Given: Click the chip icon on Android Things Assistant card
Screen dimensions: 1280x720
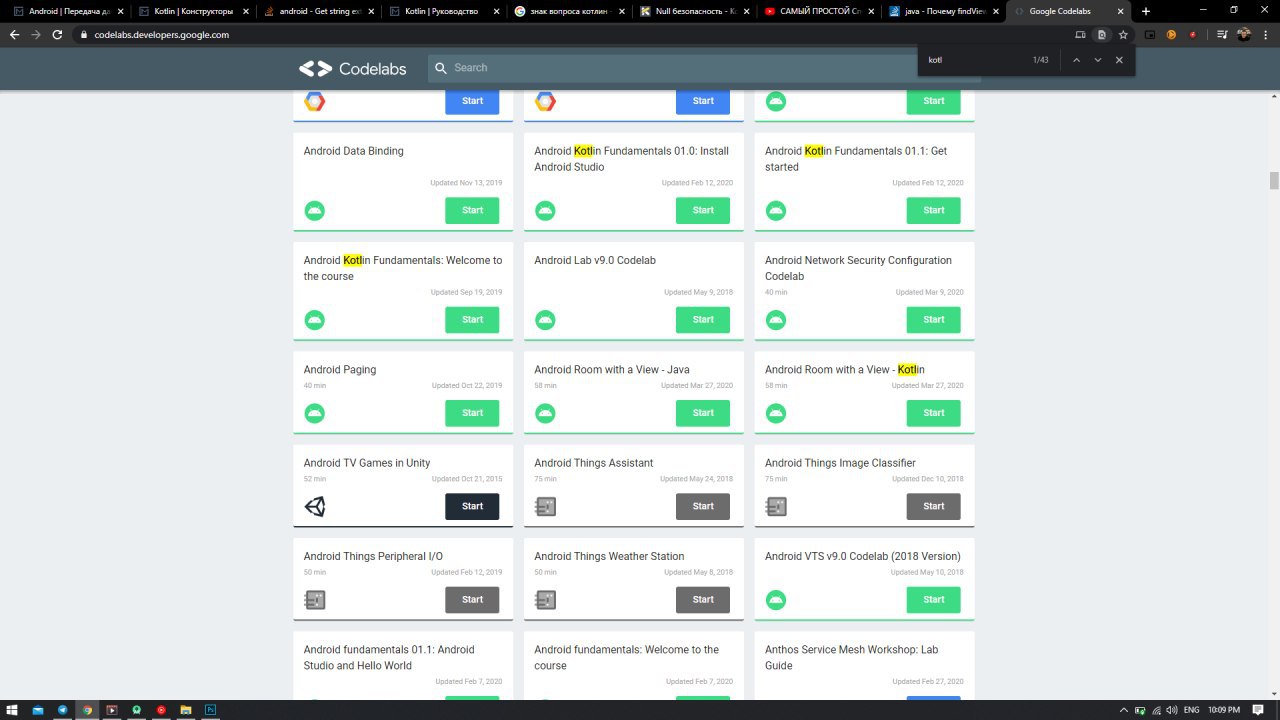Looking at the screenshot, I should click(x=545, y=507).
